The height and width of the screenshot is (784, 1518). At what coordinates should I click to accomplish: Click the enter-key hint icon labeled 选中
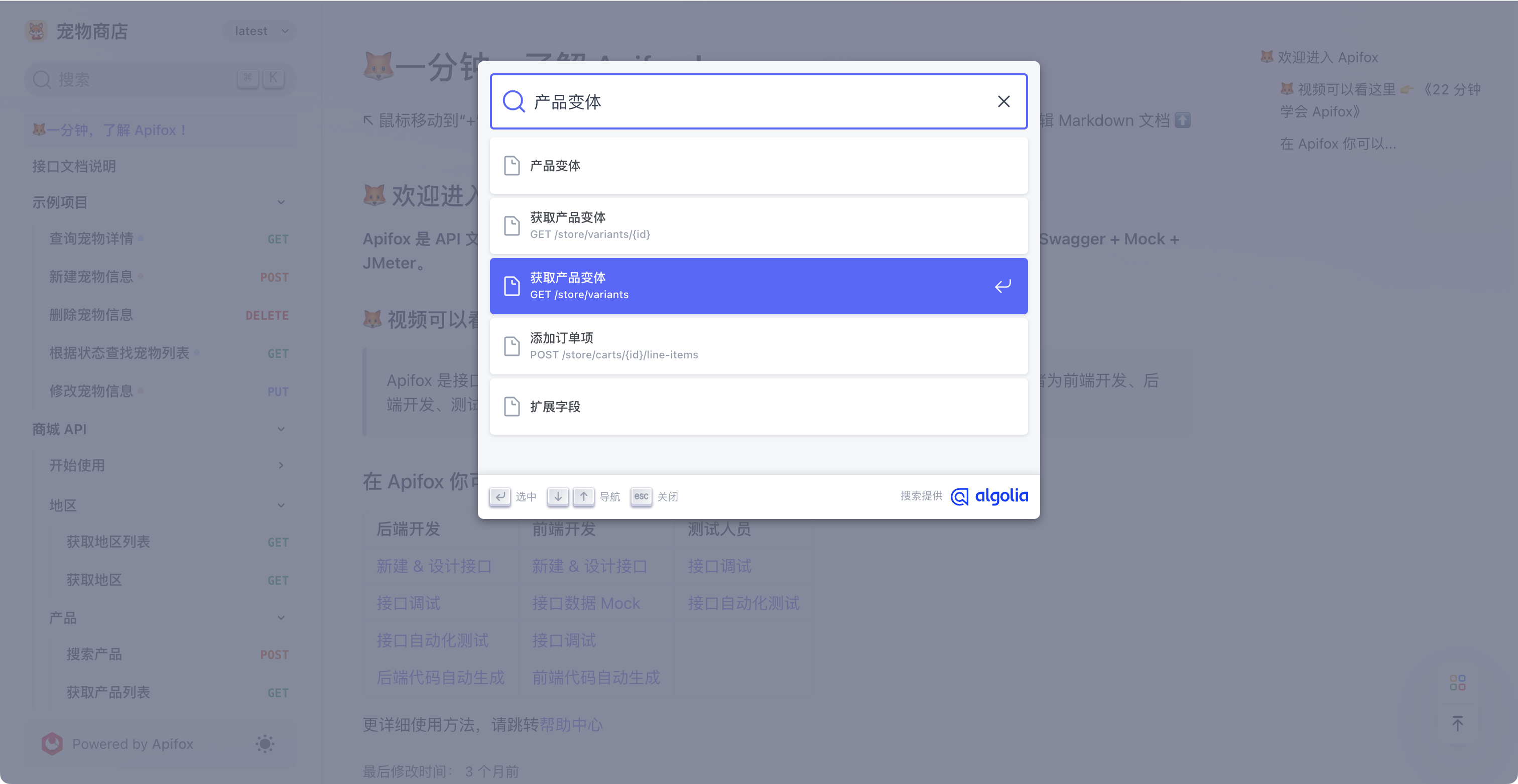[x=499, y=496]
